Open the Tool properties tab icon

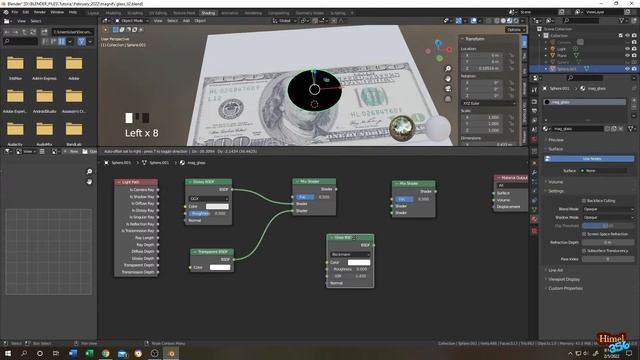[x=534, y=90]
